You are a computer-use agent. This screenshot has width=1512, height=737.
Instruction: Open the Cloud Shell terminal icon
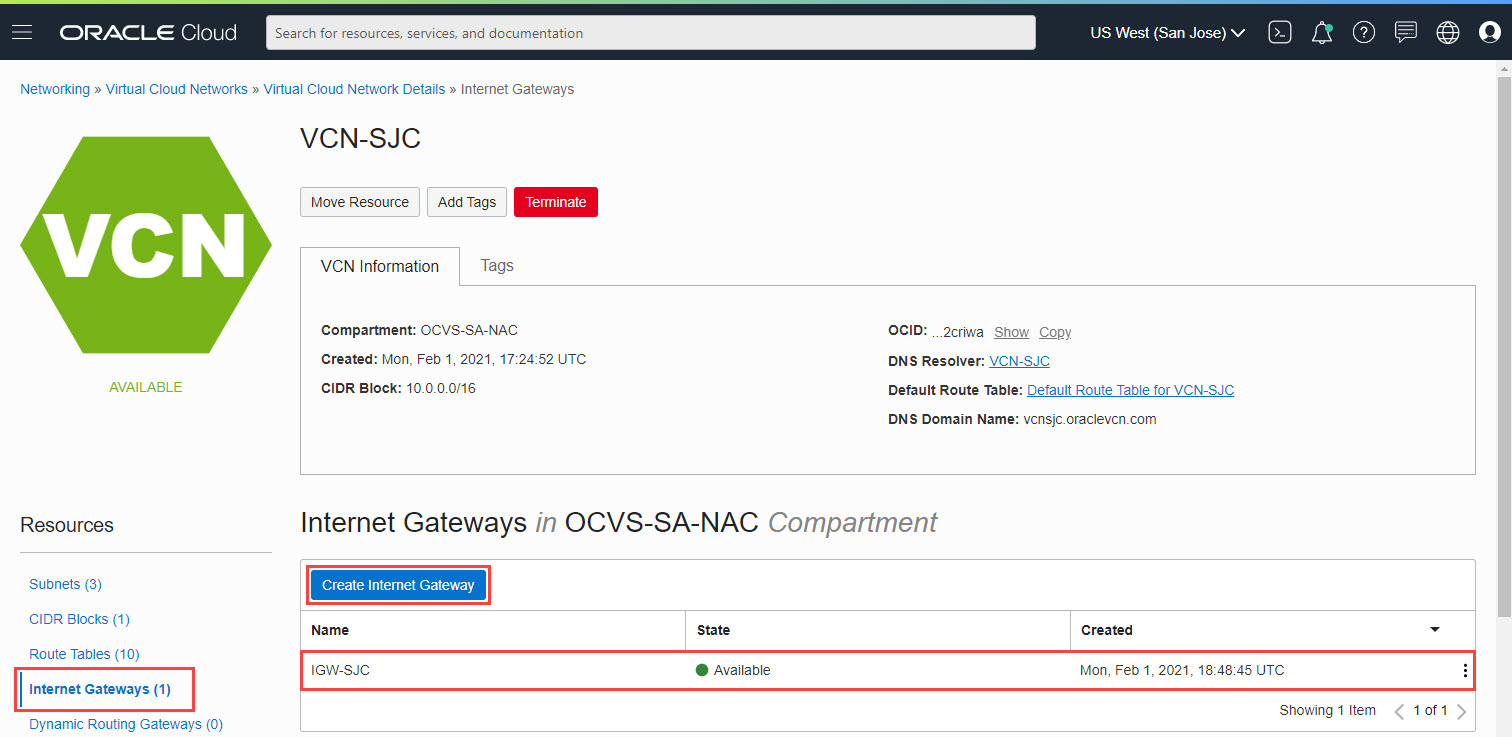click(x=1280, y=33)
